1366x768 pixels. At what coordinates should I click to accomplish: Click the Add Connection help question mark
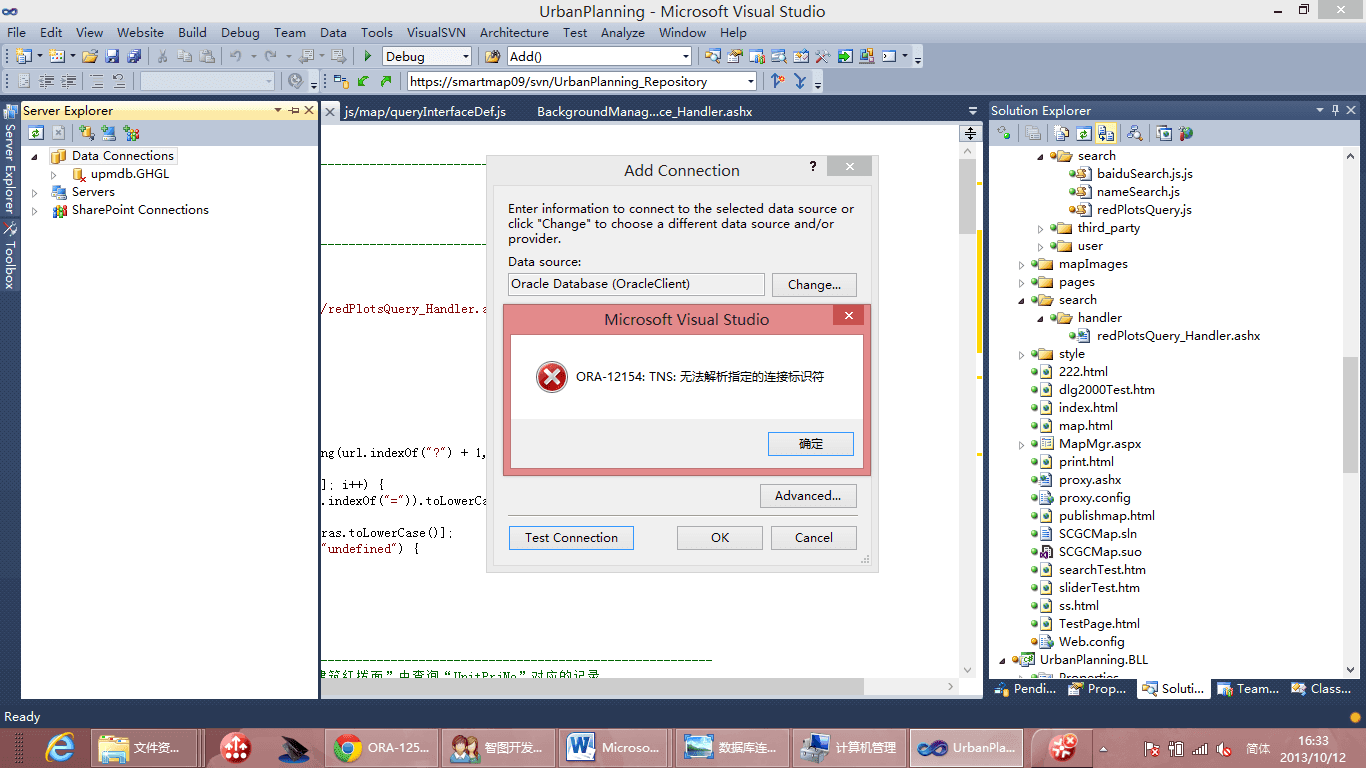(x=812, y=167)
